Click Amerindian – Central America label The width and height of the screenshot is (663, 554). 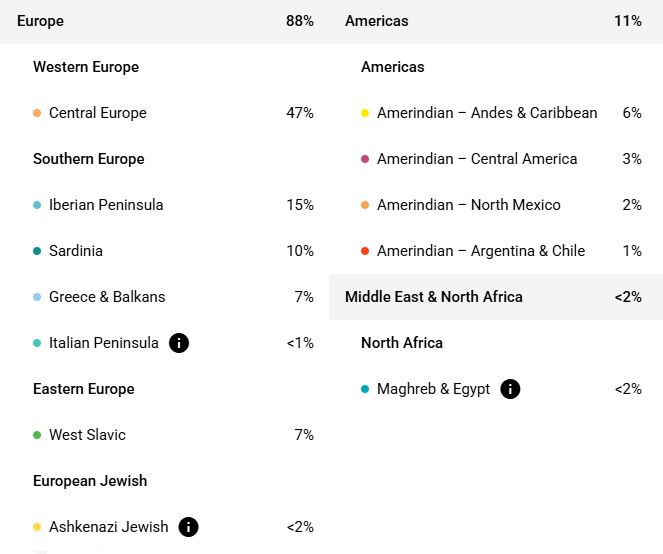pyautogui.click(x=477, y=159)
